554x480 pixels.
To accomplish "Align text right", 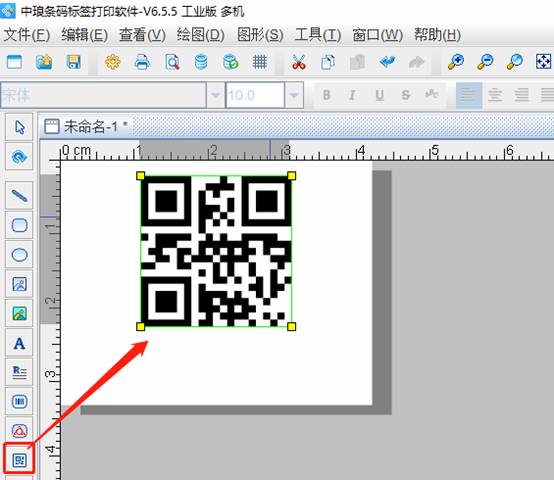I will 521,95.
